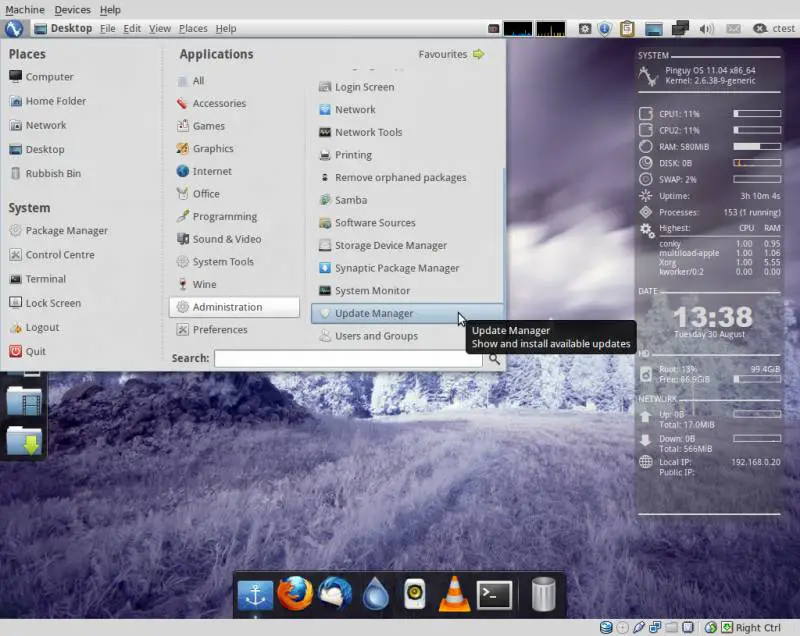800x636 pixels.
Task: Open the VirtualBox Machine menu
Action: 25,10
